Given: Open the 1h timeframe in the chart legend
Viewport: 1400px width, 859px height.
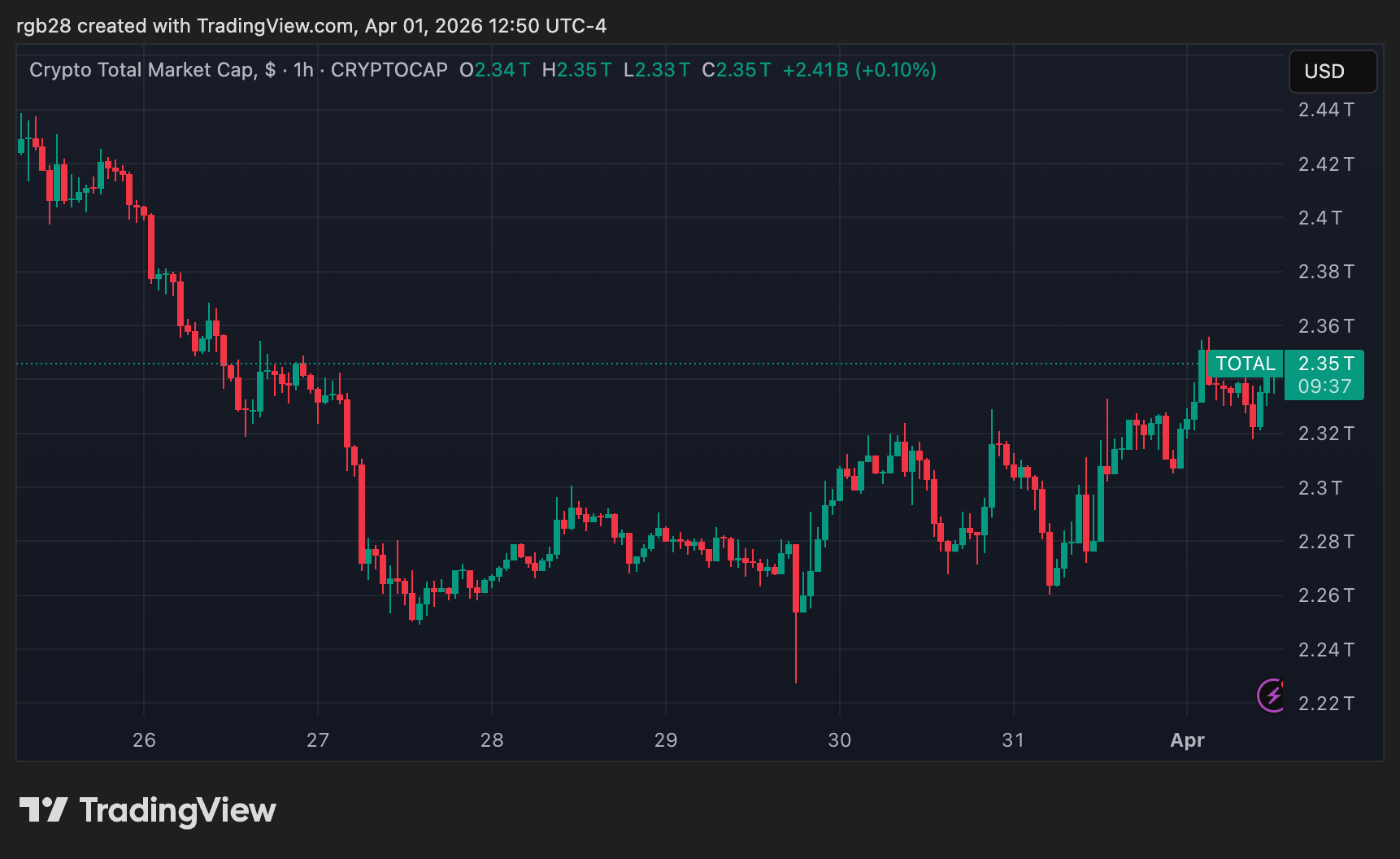Looking at the screenshot, I should [x=302, y=70].
